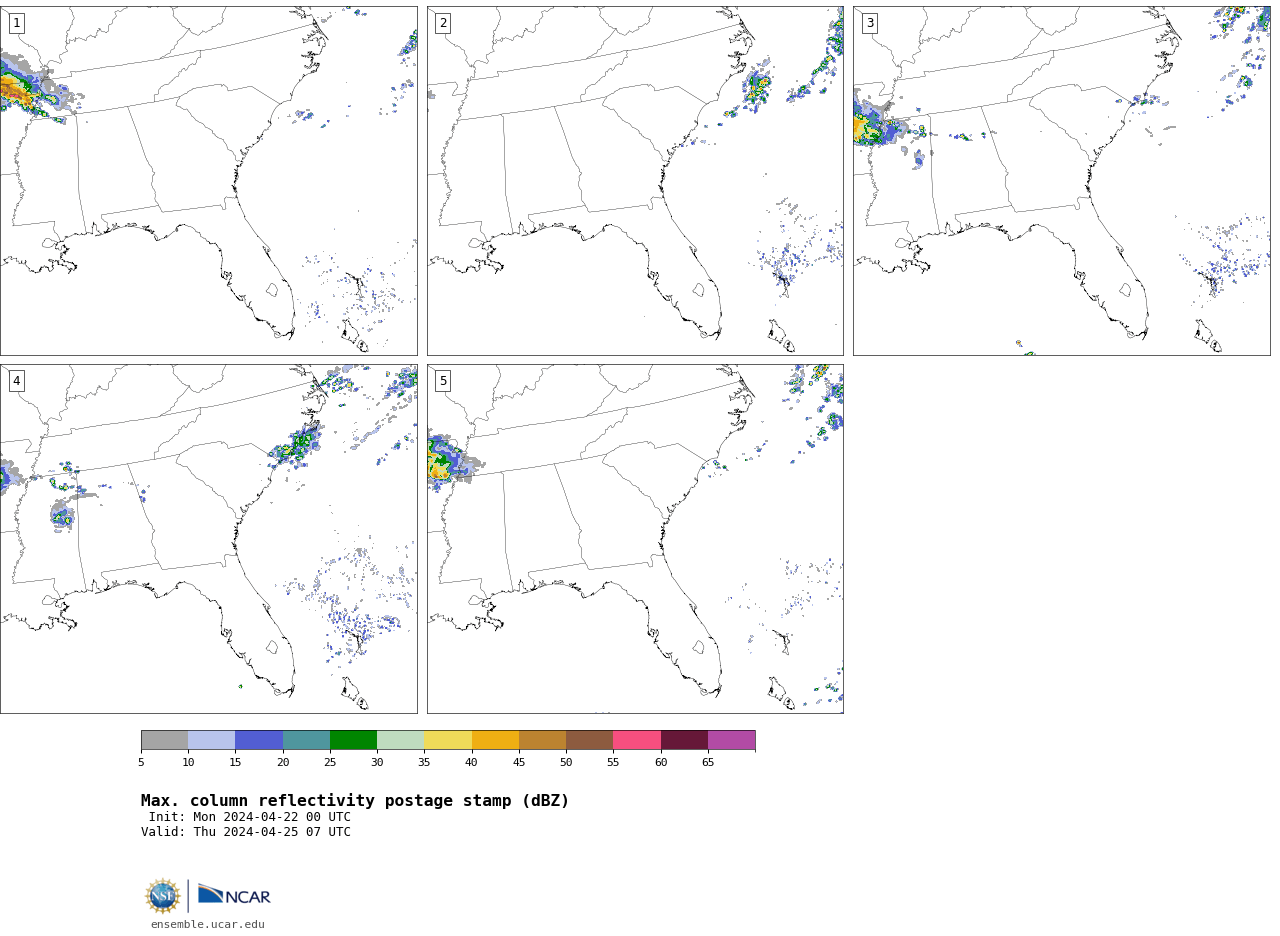The height and width of the screenshot is (936, 1280).
Task: Click the colorbar tick label 35
Action: tap(424, 763)
